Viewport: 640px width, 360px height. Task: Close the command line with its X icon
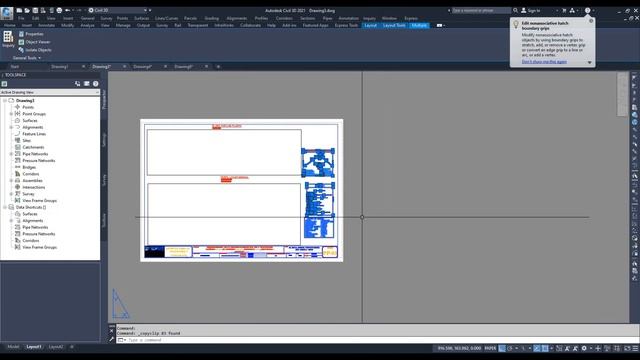[111, 330]
